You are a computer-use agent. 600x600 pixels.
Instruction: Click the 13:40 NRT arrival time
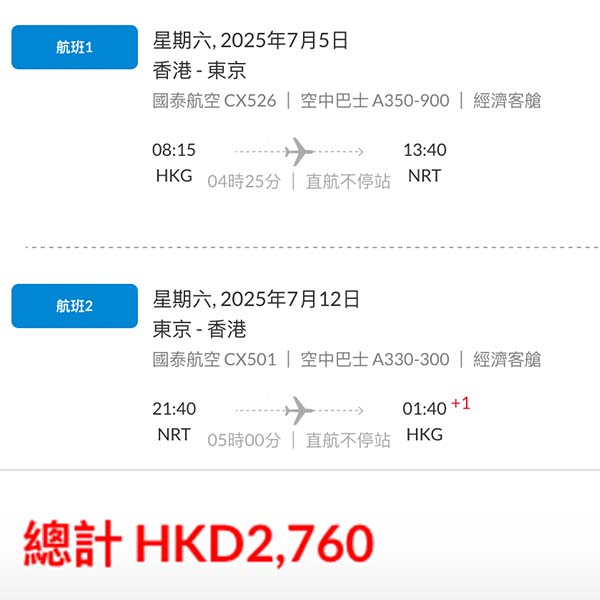(x=425, y=163)
